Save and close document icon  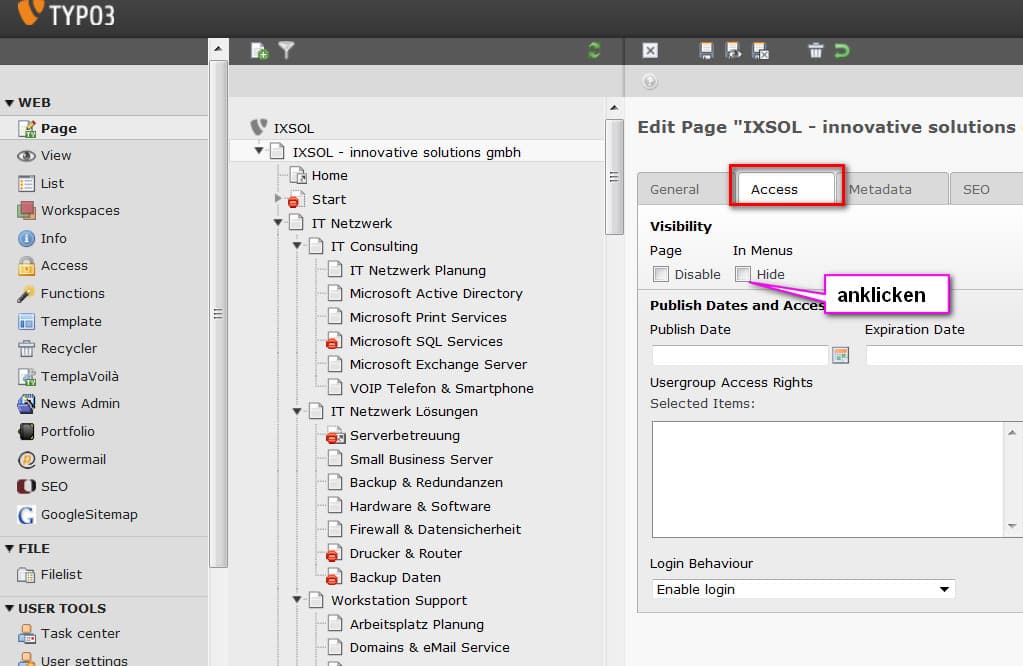tap(761, 51)
